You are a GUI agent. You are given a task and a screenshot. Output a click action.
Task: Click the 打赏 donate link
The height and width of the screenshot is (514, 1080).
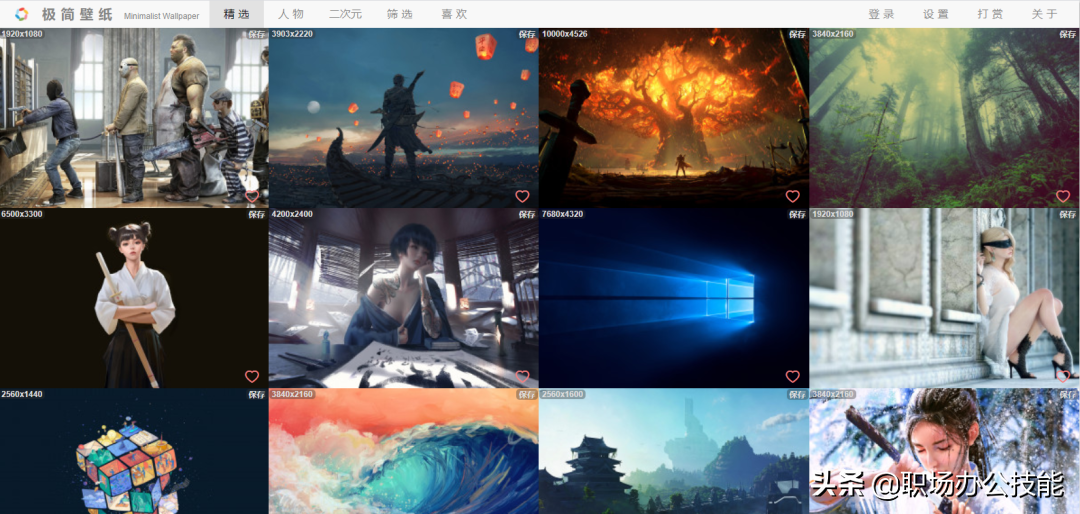point(990,14)
